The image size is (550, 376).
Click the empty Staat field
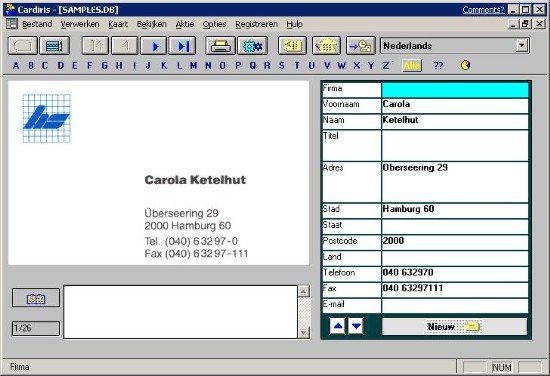click(x=455, y=227)
